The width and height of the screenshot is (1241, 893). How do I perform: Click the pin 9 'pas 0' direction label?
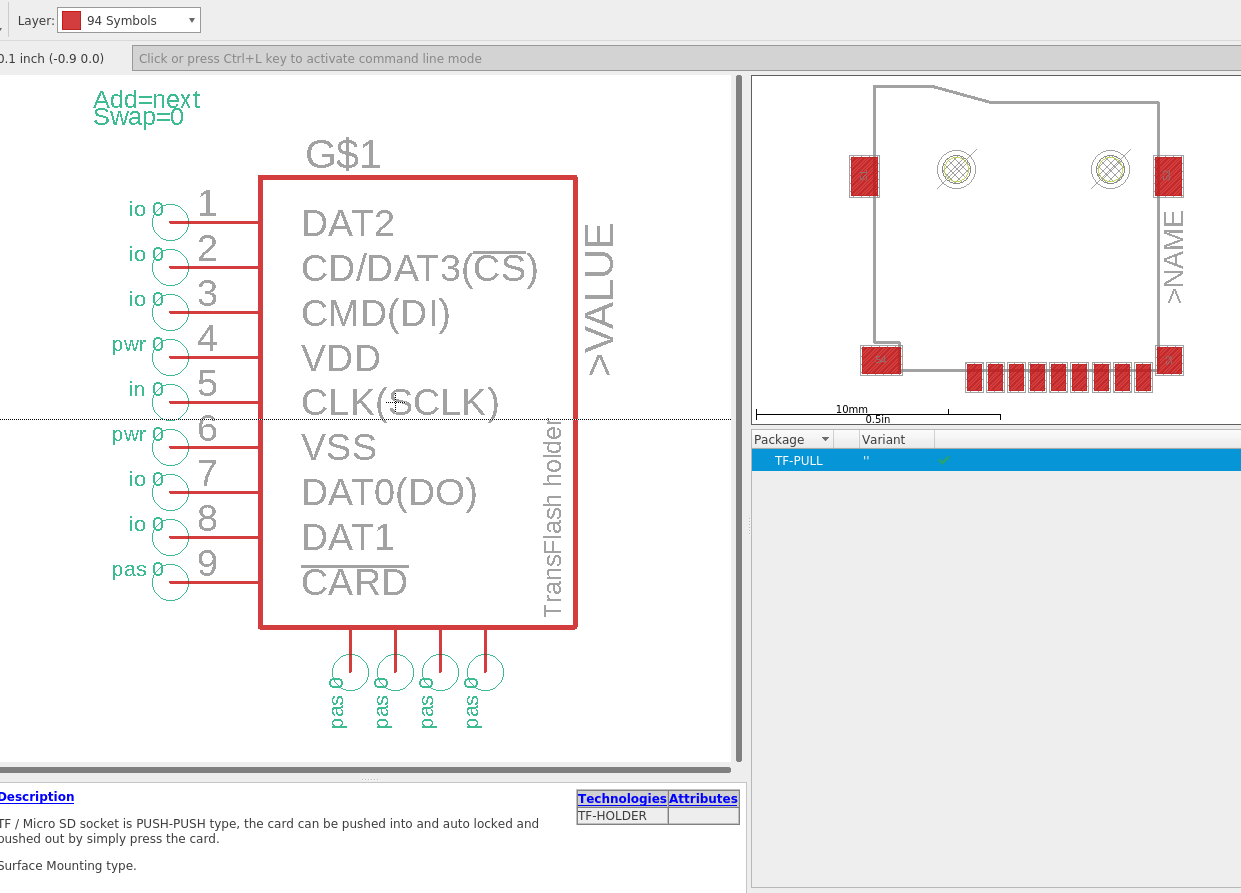138,569
